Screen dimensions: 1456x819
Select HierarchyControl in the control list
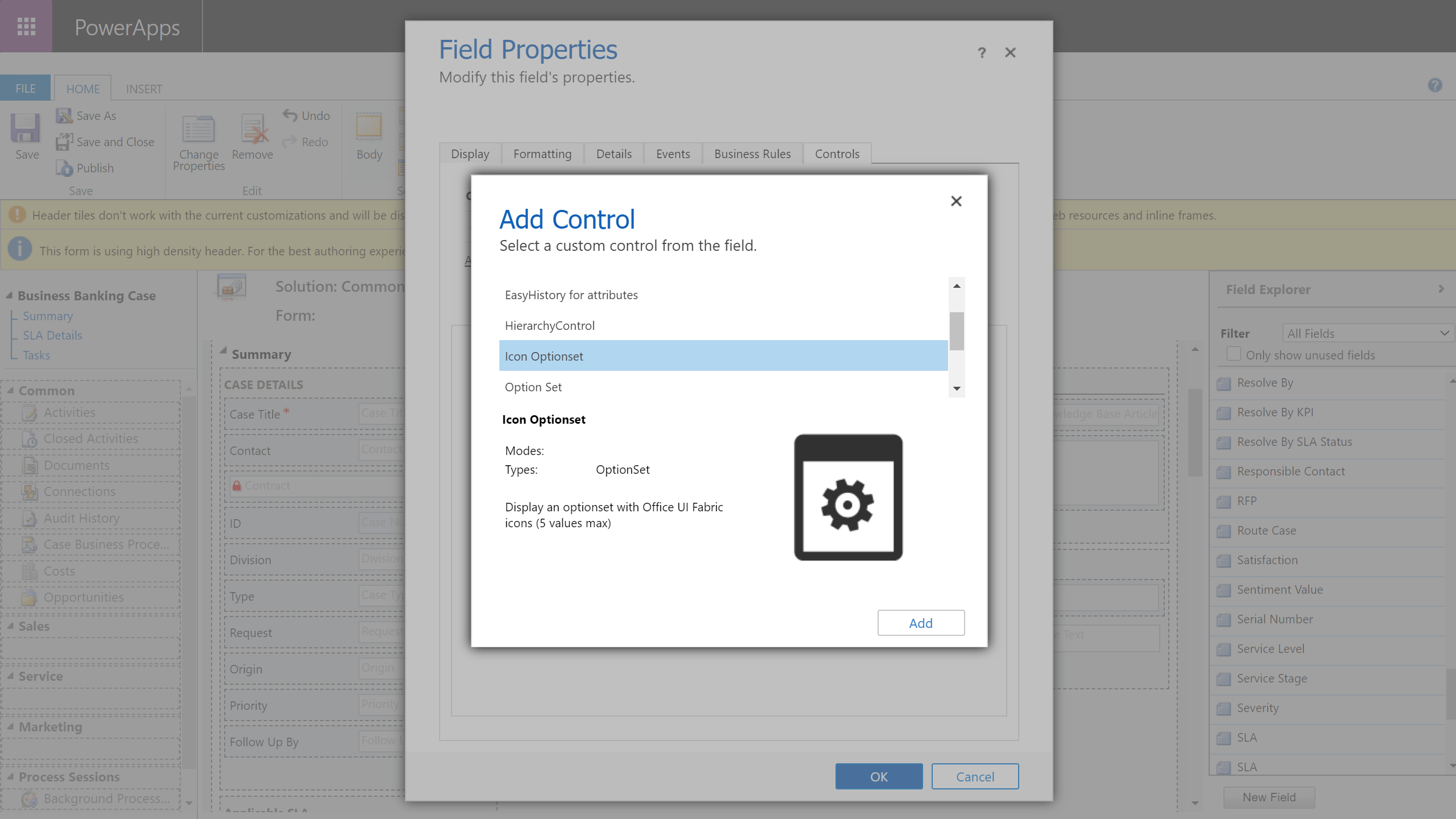click(723, 325)
